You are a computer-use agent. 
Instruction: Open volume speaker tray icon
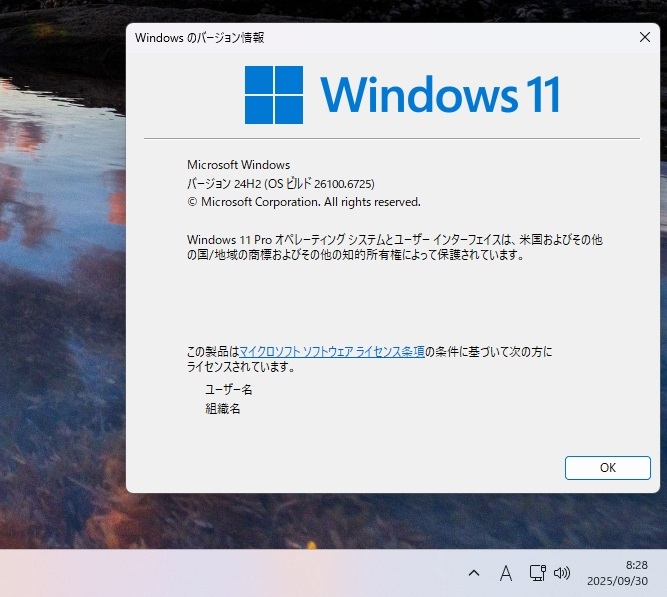[x=562, y=573]
